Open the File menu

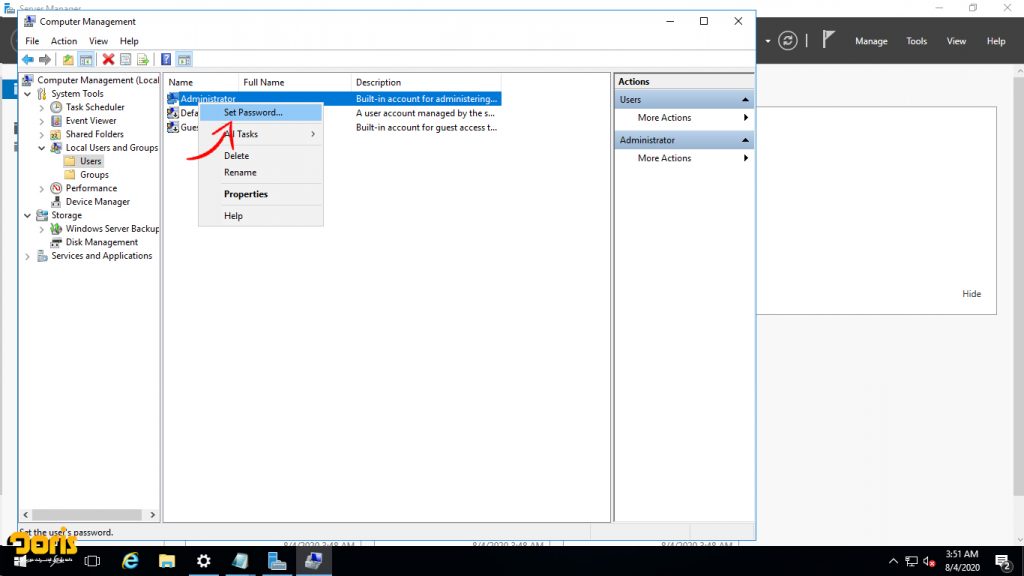(x=32, y=41)
